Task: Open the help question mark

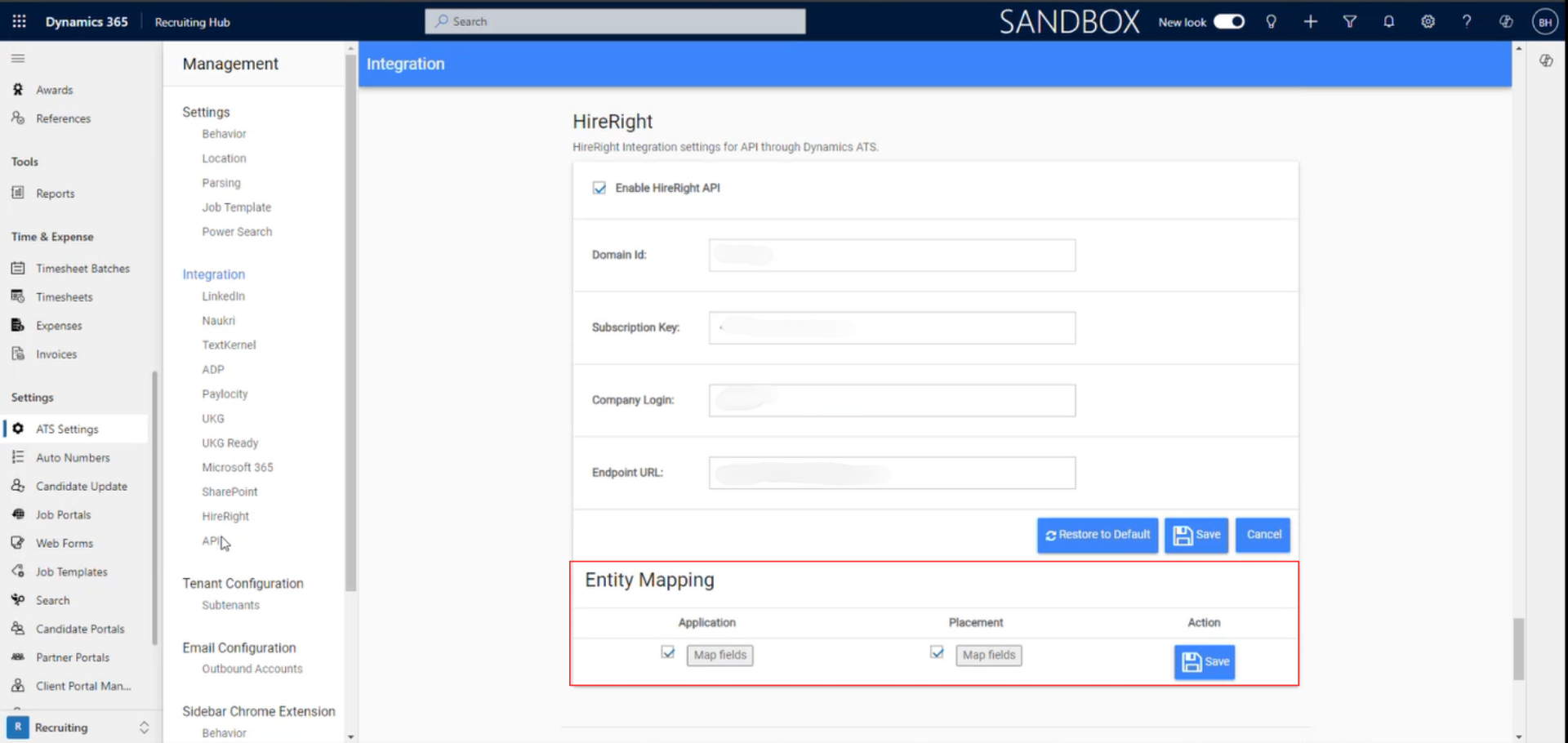Action: (x=1467, y=22)
